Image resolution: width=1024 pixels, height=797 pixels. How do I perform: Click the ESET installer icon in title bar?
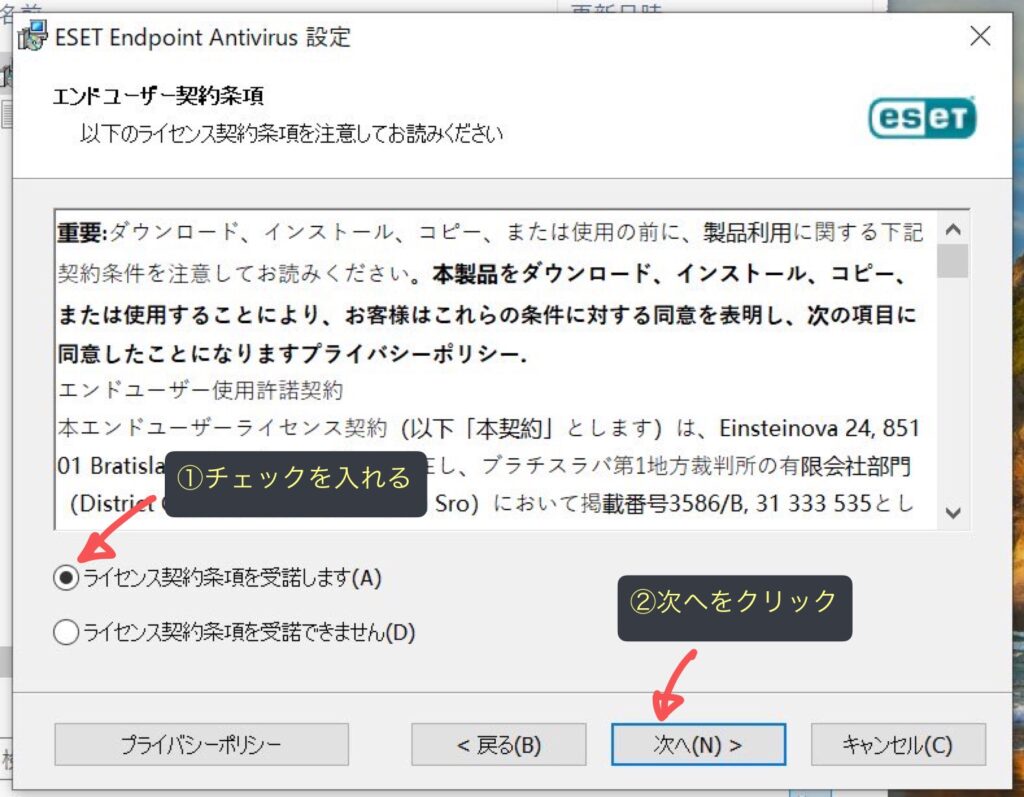point(33,38)
